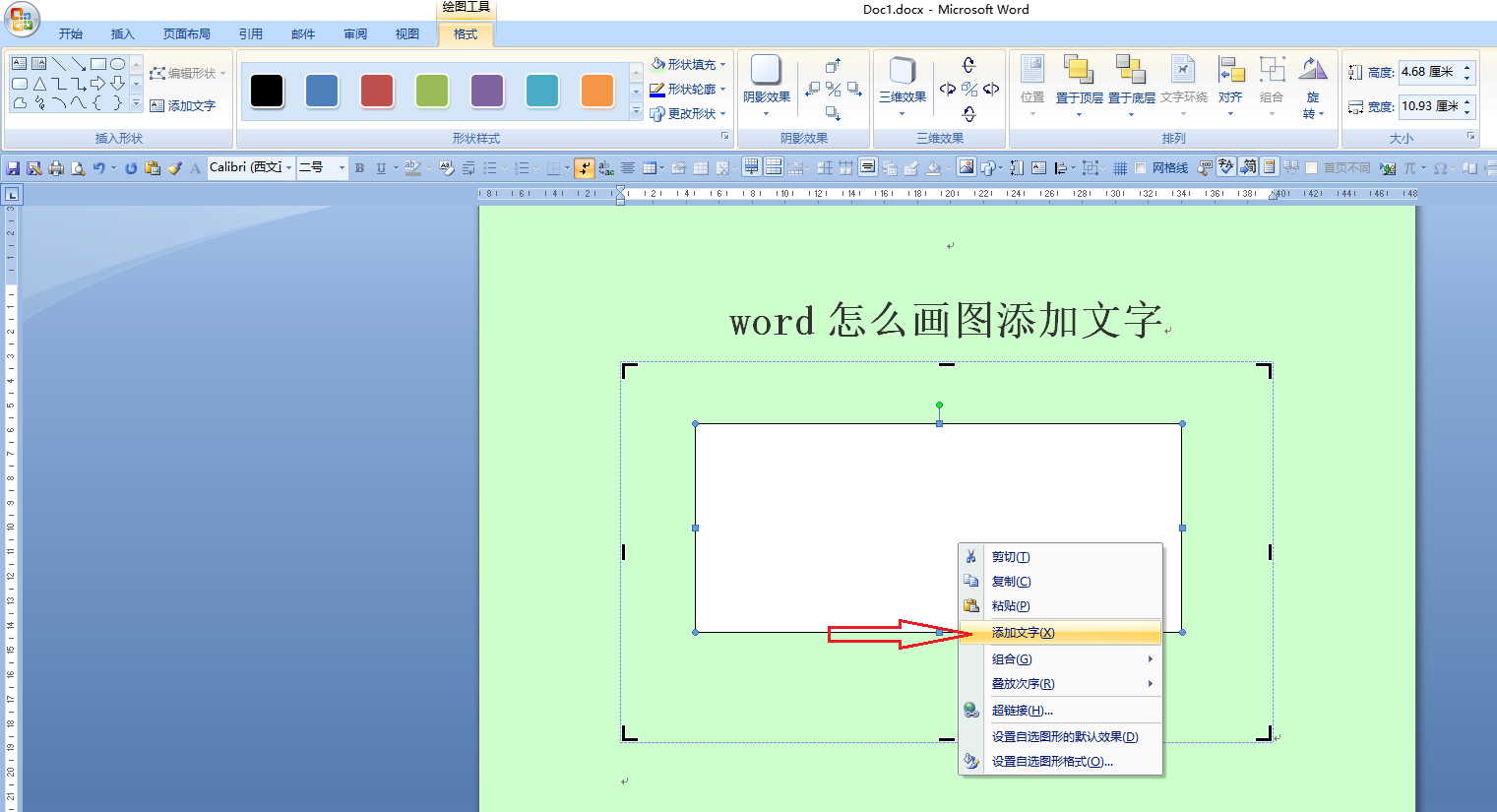
Task: Open the 旋转 rotate dropdown
Action: pyautogui.click(x=1313, y=87)
